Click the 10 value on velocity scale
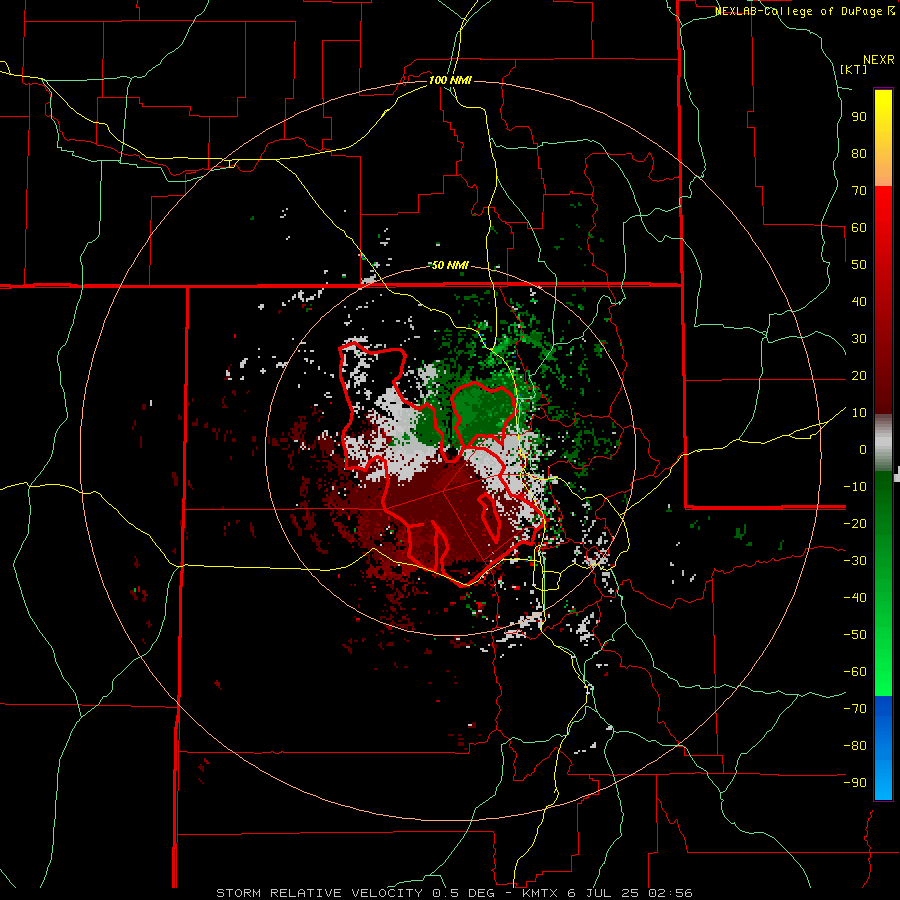Viewport: 900px width, 900px height. pyautogui.click(x=859, y=413)
